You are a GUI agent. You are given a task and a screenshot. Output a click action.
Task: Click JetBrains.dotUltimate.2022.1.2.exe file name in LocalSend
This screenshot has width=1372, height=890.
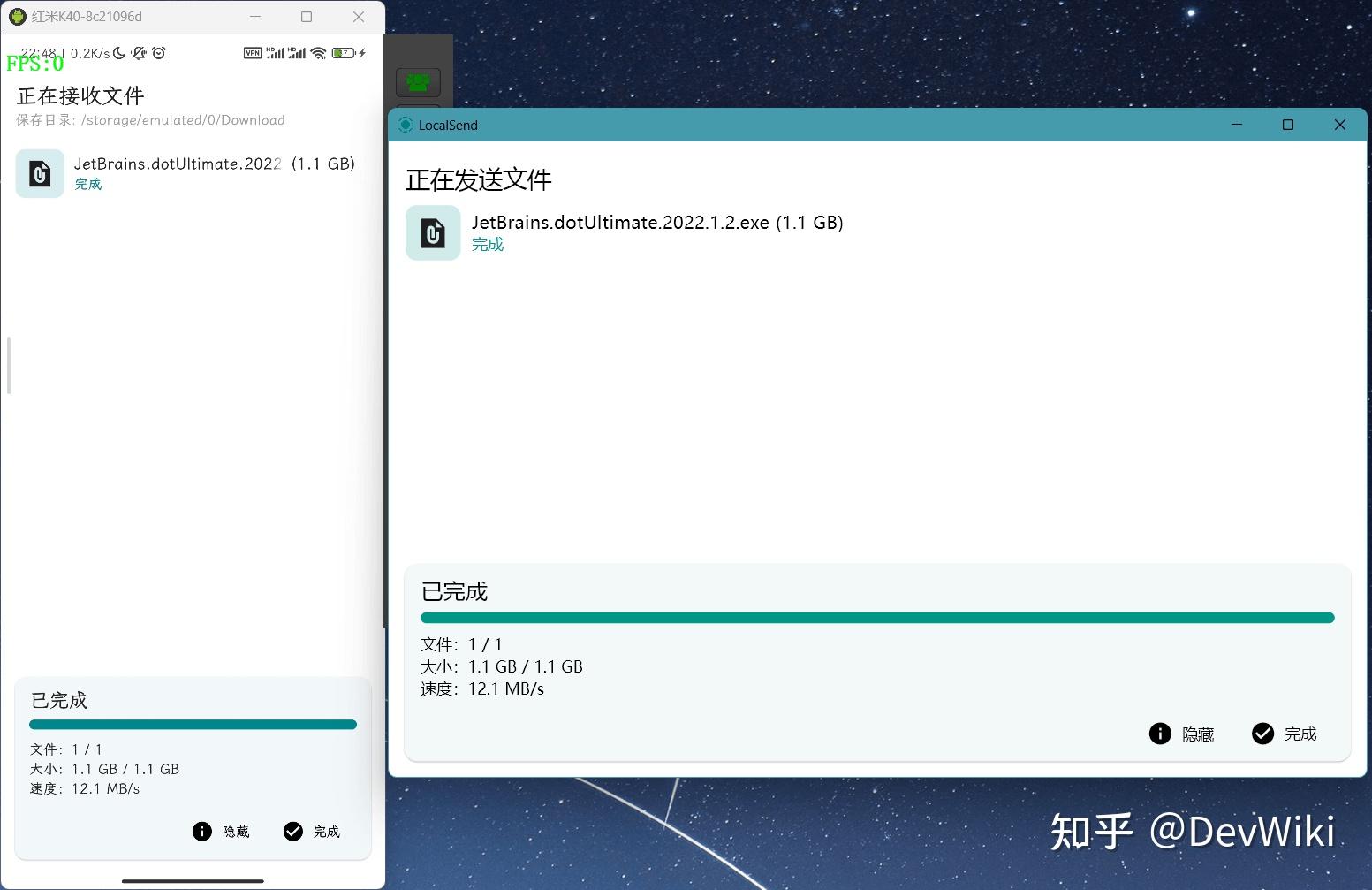[x=620, y=223]
